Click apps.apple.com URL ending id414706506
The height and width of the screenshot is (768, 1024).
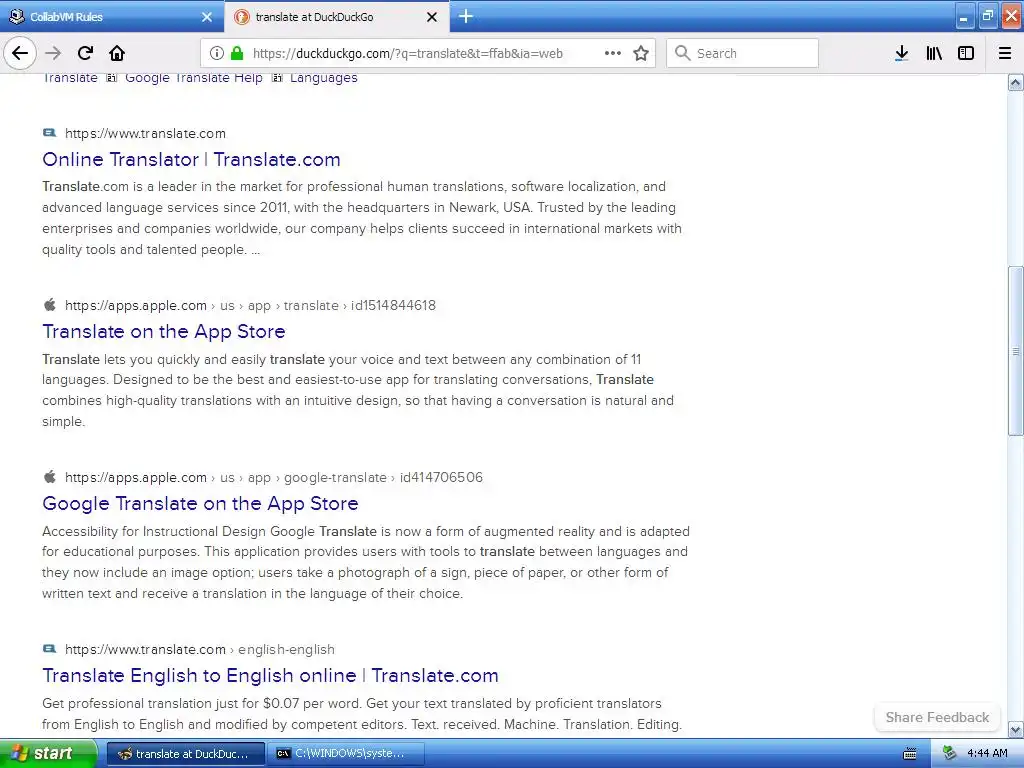(274, 477)
